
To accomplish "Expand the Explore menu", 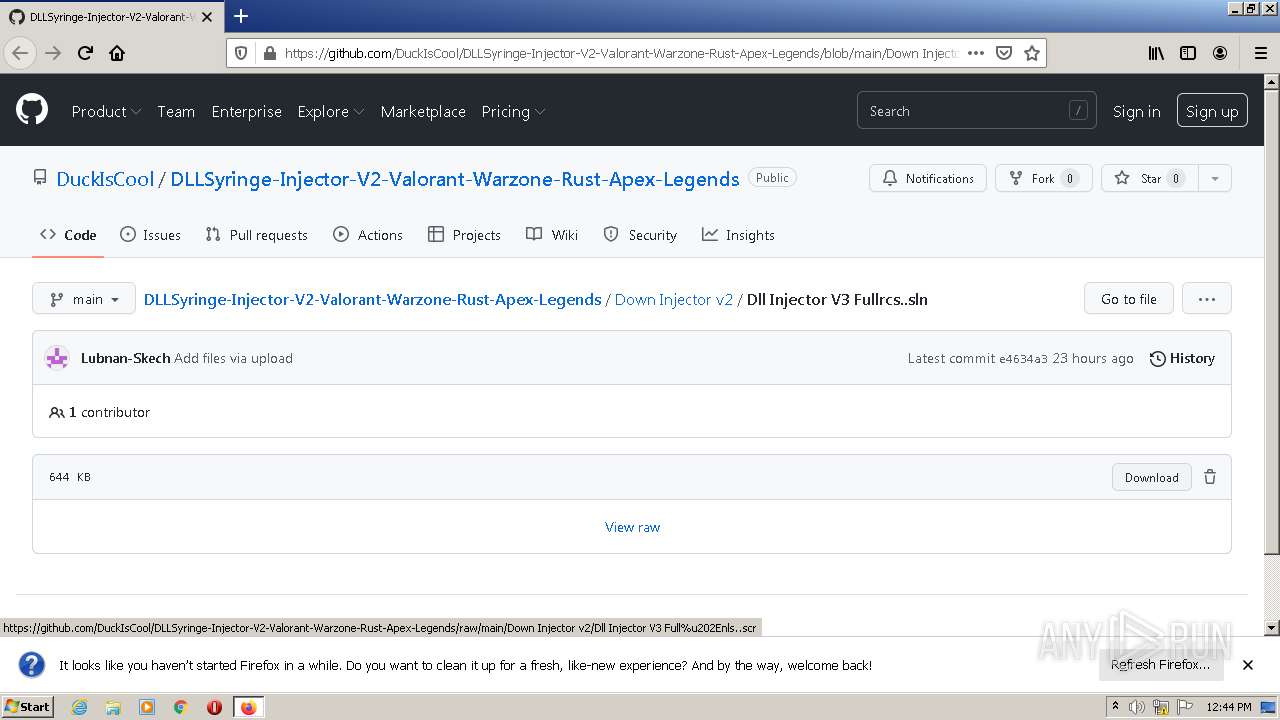I will [x=330, y=111].
